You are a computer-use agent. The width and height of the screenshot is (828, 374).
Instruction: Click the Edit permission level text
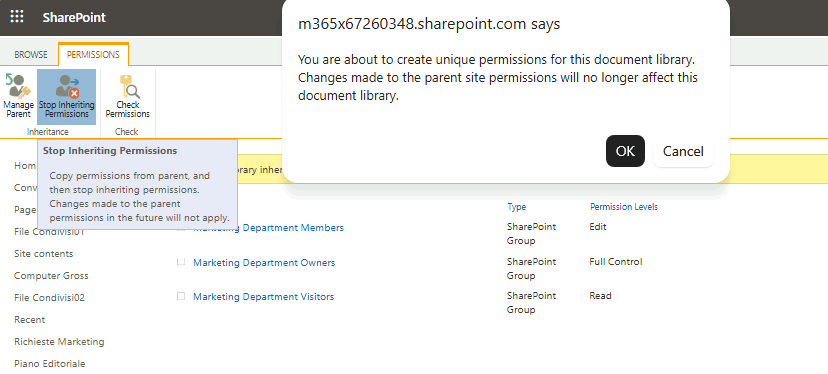598,227
